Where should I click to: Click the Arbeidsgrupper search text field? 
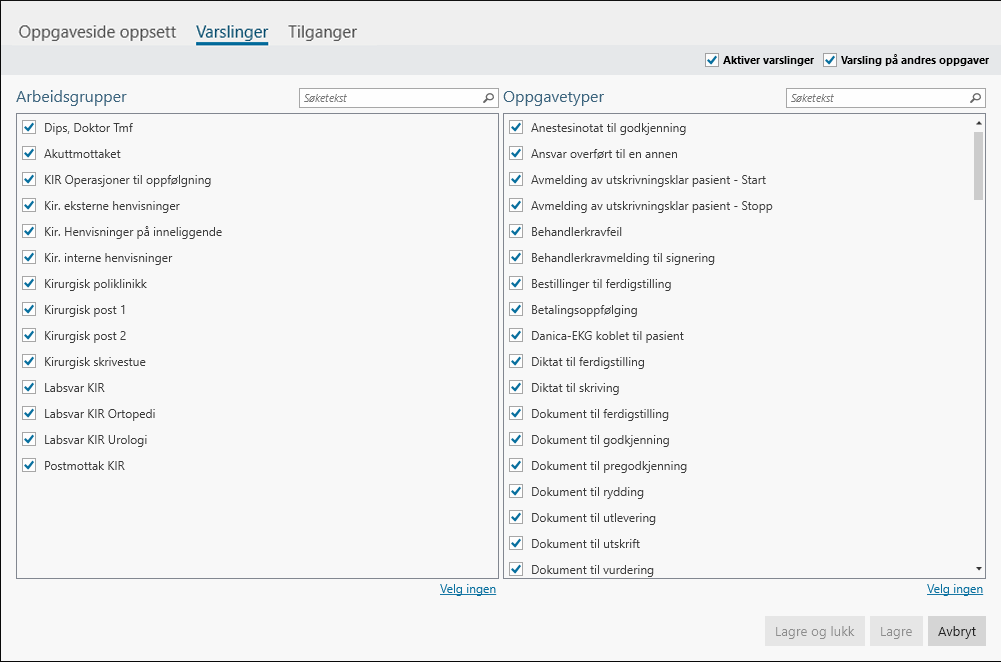click(390, 98)
